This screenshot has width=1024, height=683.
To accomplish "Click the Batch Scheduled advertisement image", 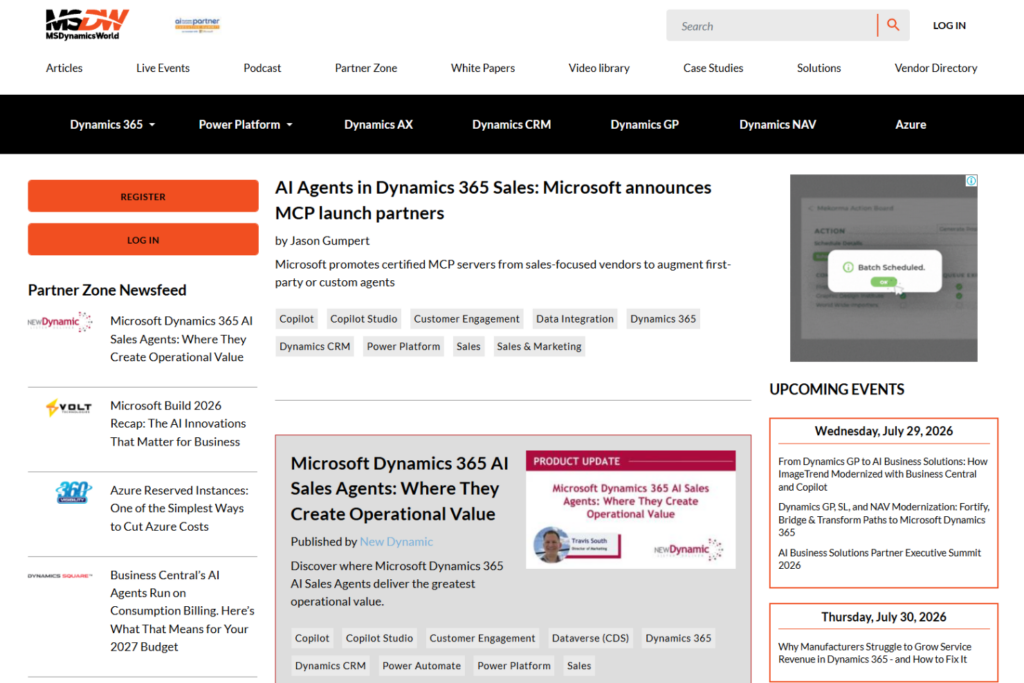I will (x=884, y=268).
